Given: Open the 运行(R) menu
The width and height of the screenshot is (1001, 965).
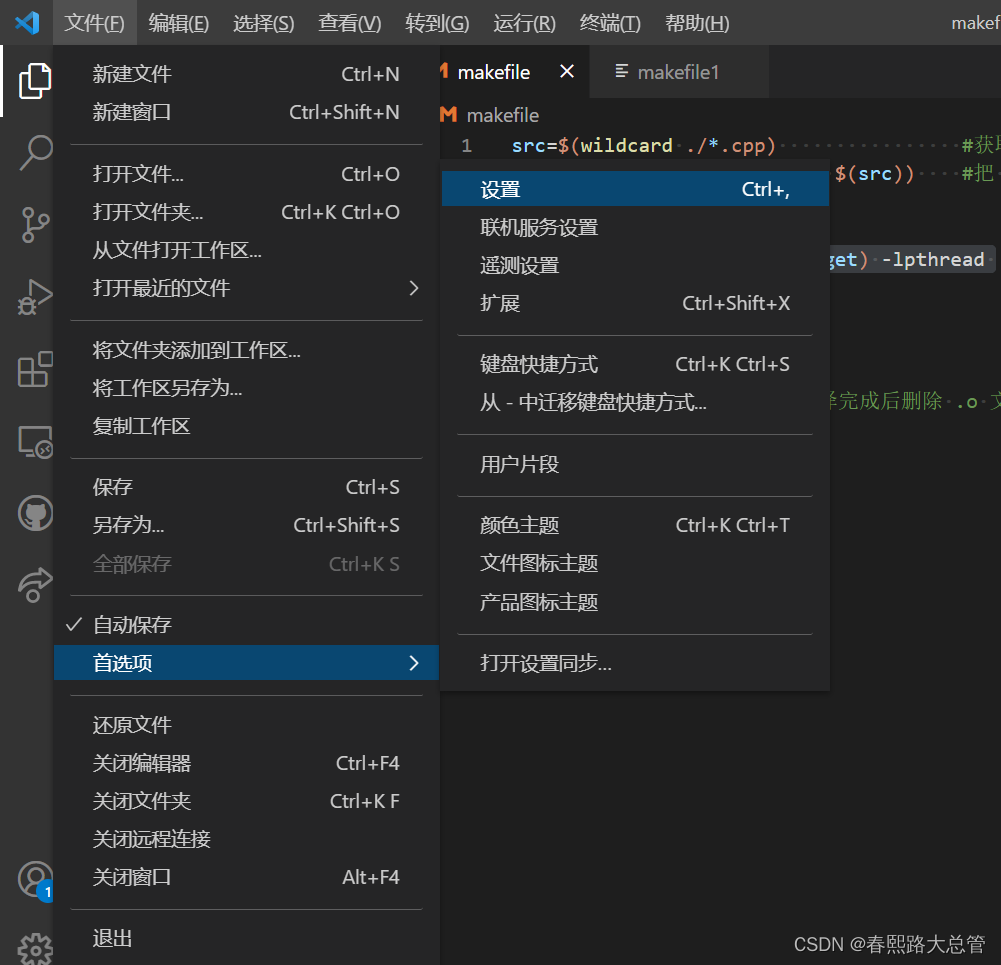Looking at the screenshot, I should tap(525, 23).
